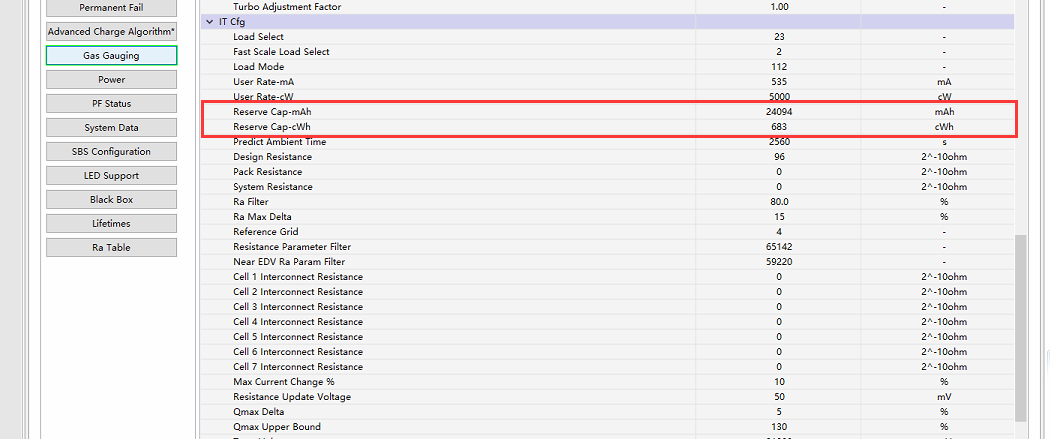This screenshot has width=1050, height=439.
Task: Open the LED Support category
Action: (111, 175)
